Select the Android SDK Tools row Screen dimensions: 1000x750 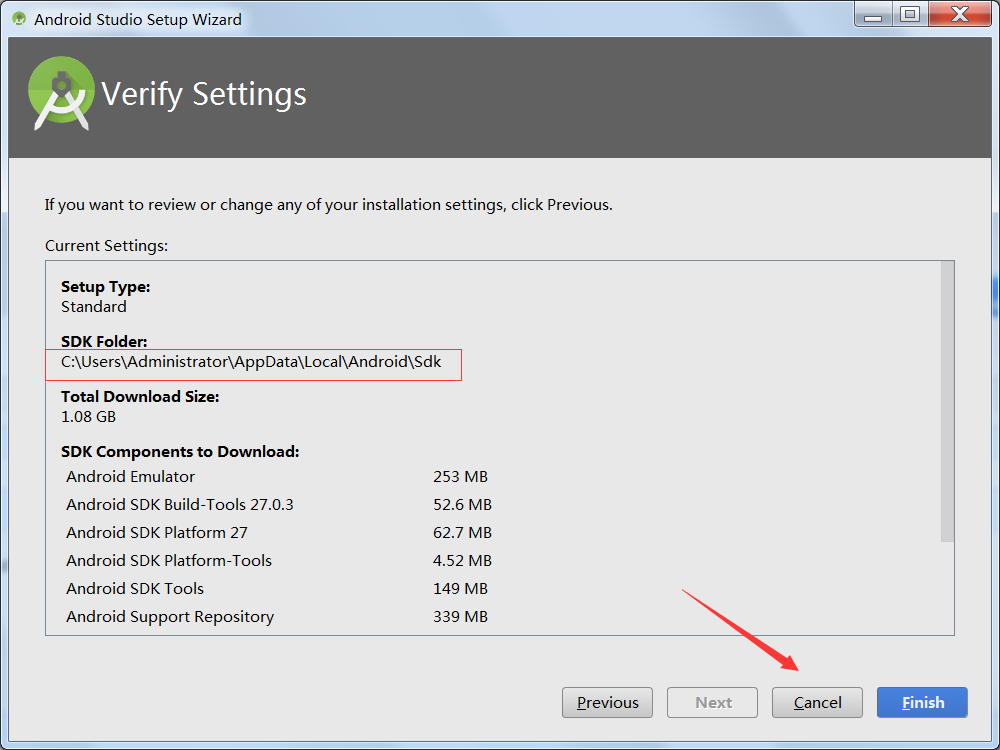[277, 589]
